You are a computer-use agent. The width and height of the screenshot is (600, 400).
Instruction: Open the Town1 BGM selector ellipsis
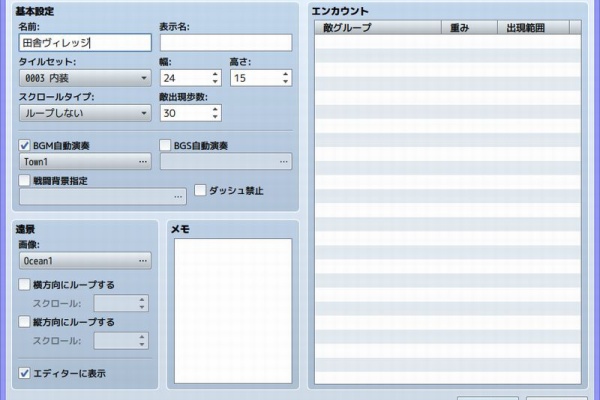(143, 162)
